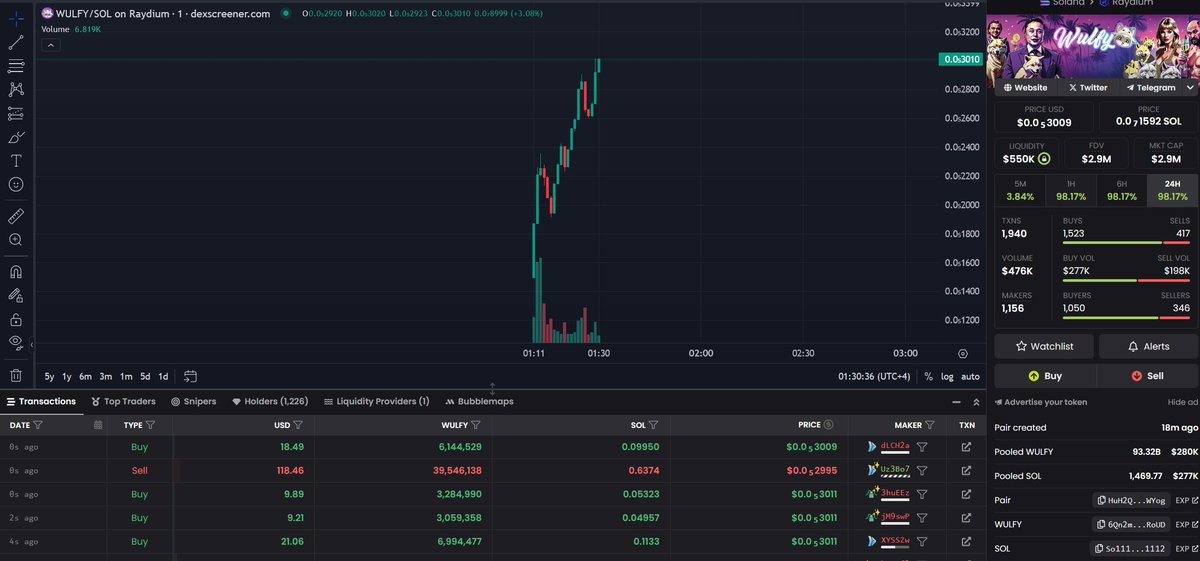1200x561 pixels.
Task: Set chart range to 5d
Action: click(x=145, y=377)
